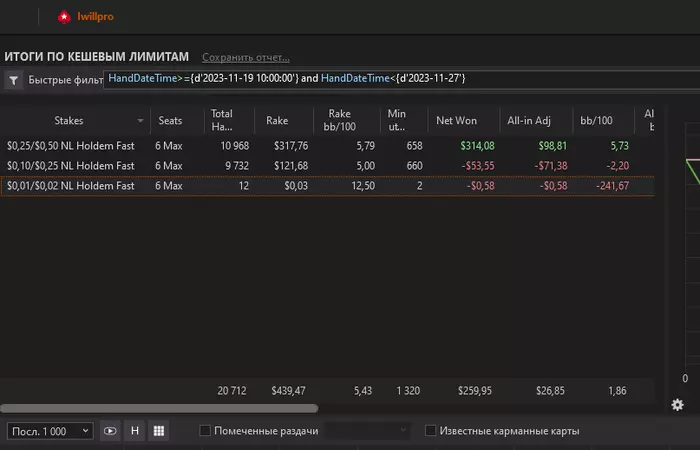Viewport: 700px width, 450px height.
Task: Click the total All-in Adj $26,85
Action: (x=550, y=391)
